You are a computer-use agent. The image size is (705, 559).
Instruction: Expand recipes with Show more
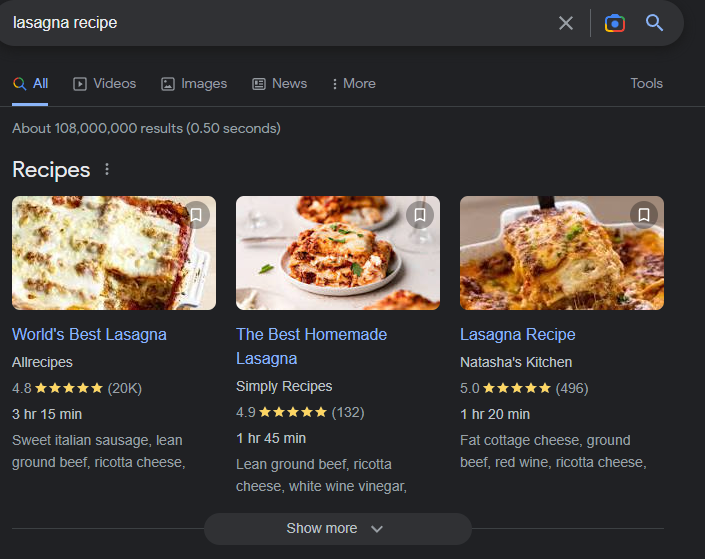[x=338, y=528]
